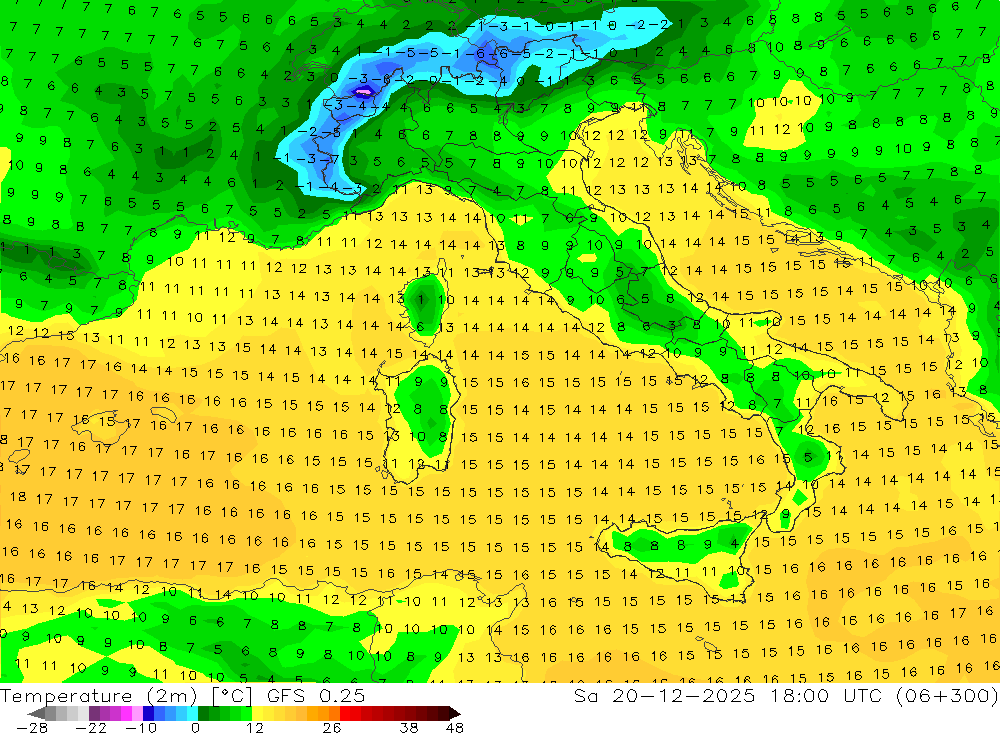Click the '(06+300)' forecast run label
Screen dimensions: 1000x733
947,695
